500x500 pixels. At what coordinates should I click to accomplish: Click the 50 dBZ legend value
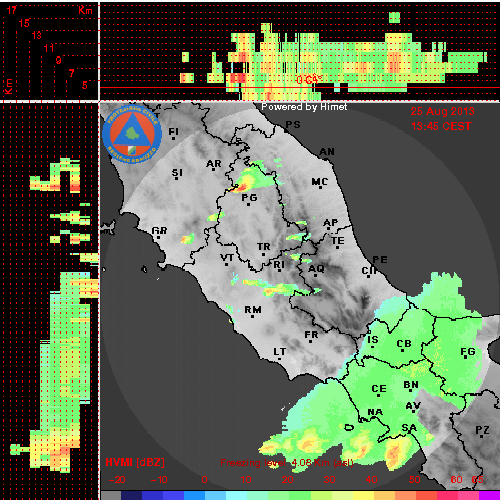point(415,480)
